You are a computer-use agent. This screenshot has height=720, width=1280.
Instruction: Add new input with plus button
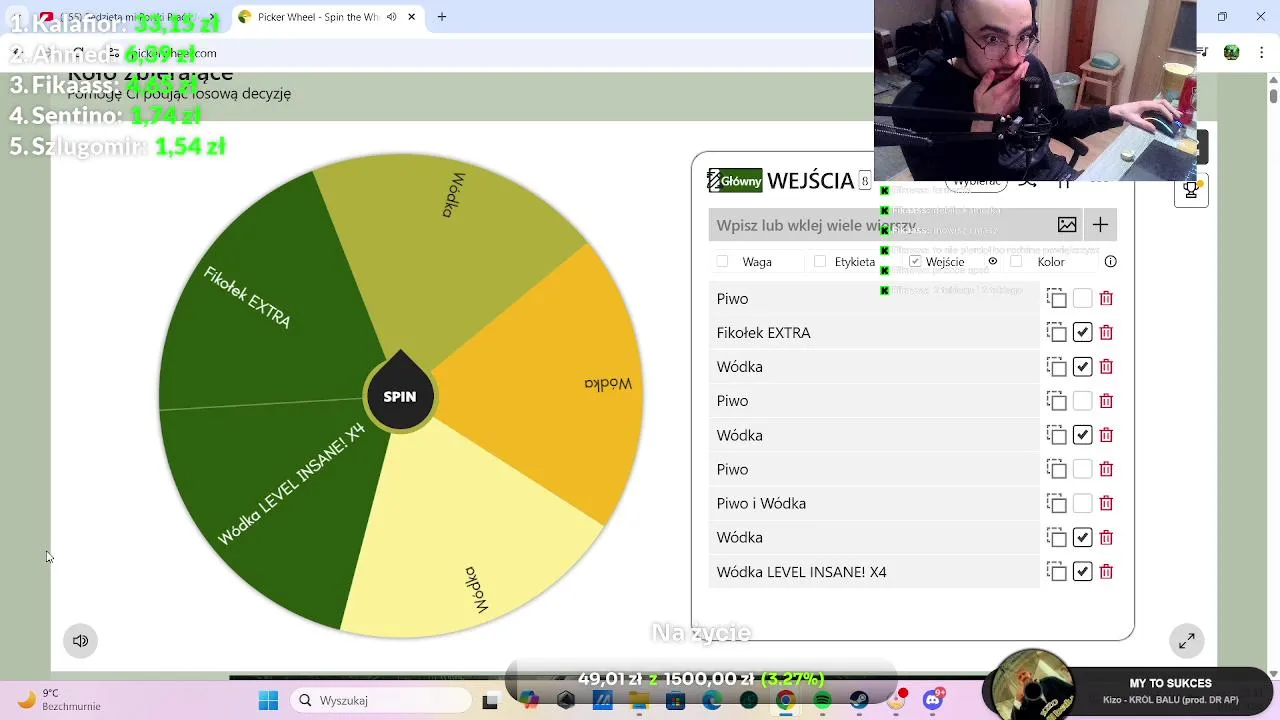point(1100,225)
